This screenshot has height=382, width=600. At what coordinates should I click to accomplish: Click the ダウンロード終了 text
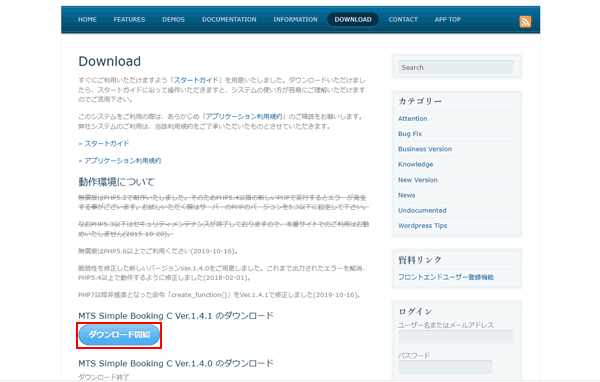coord(104,377)
